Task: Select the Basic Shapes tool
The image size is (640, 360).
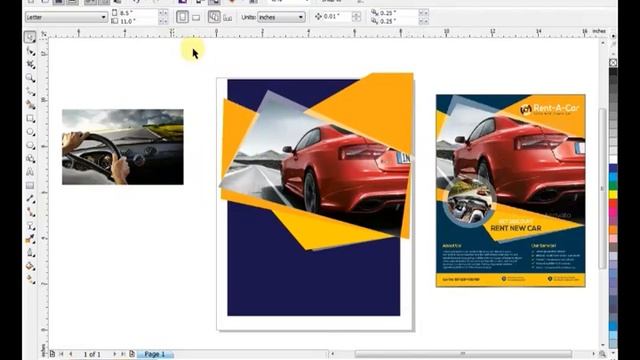Action: (30, 159)
